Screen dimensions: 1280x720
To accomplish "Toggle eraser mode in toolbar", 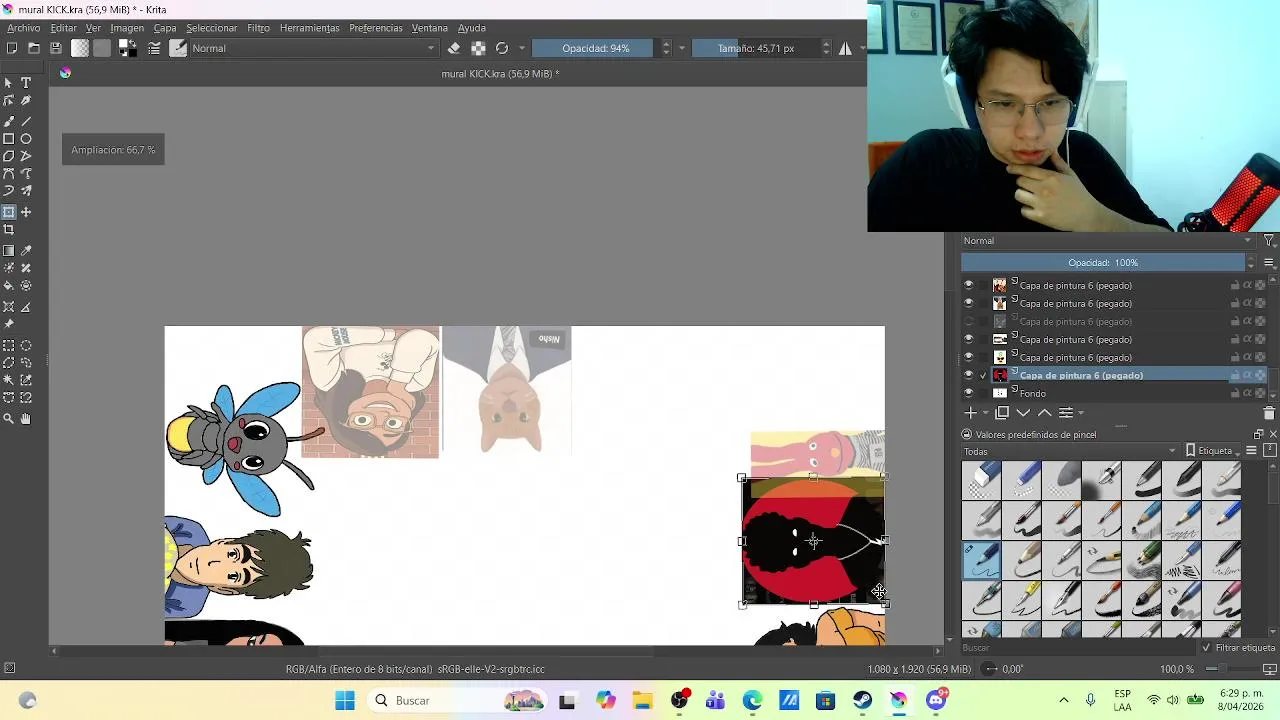I will pos(454,48).
